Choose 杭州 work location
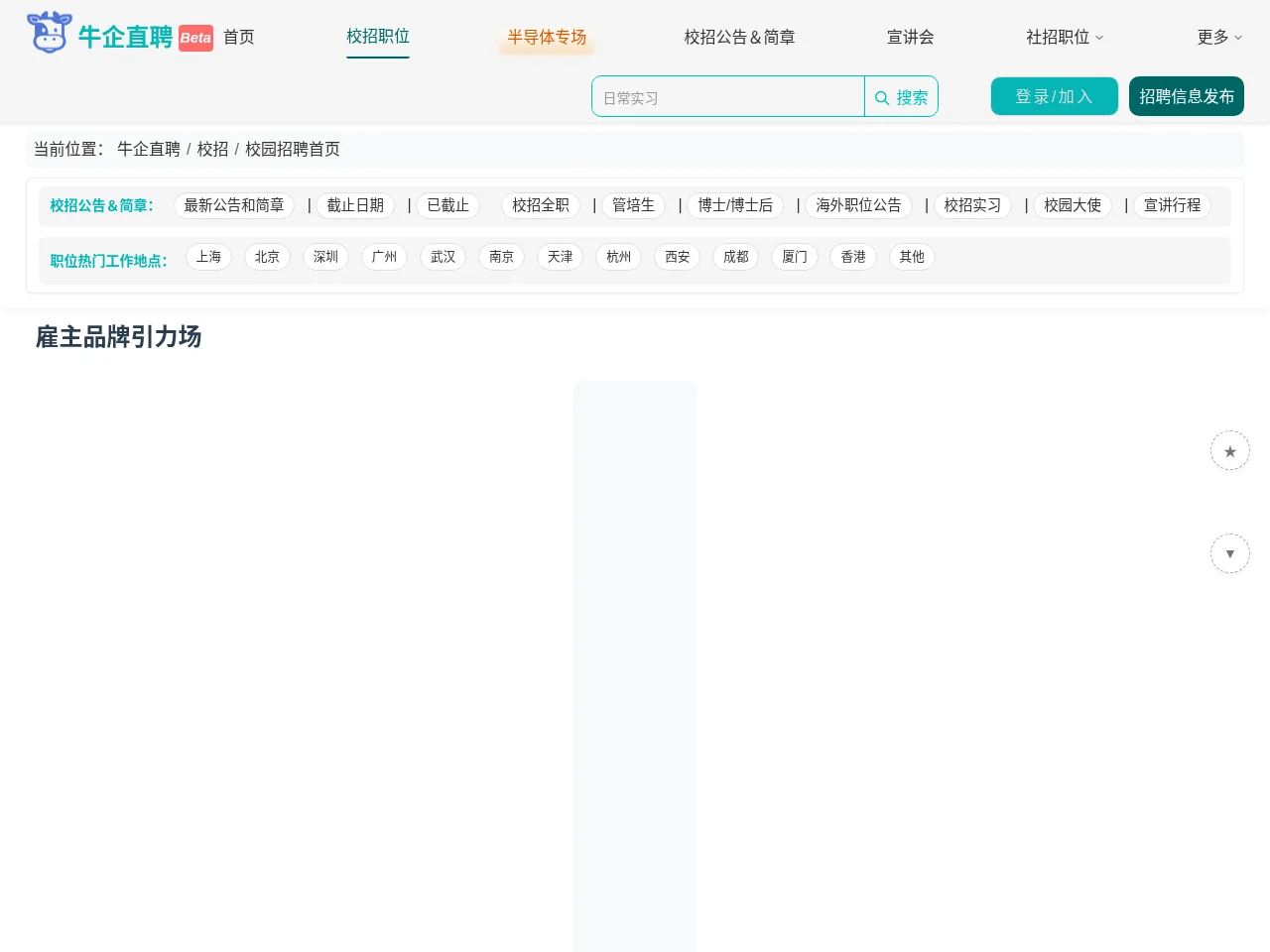Viewport: 1270px width, 952px height. tap(618, 257)
